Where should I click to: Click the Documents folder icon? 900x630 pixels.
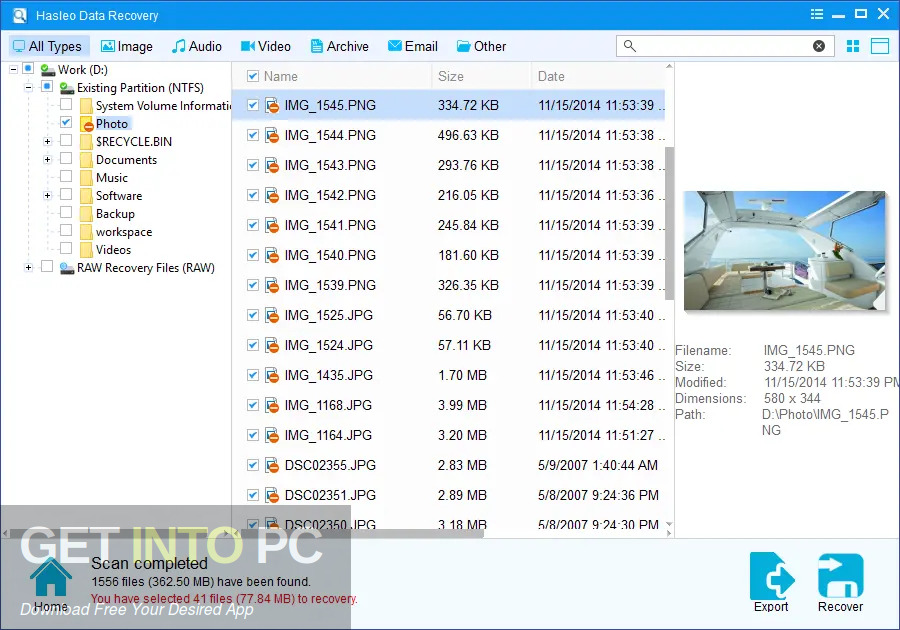(x=86, y=160)
